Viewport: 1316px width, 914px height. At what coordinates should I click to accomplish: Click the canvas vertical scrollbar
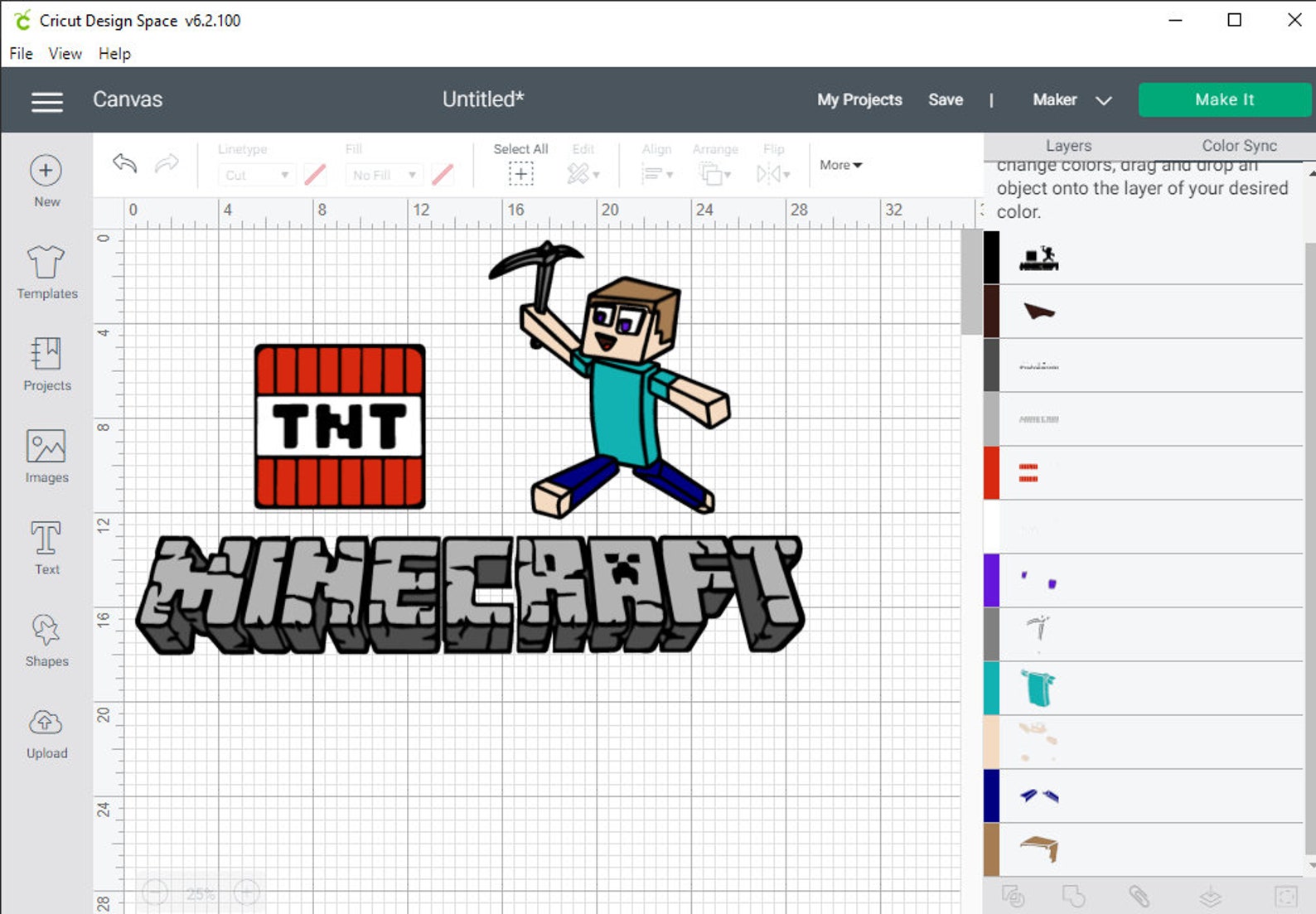tap(971, 282)
